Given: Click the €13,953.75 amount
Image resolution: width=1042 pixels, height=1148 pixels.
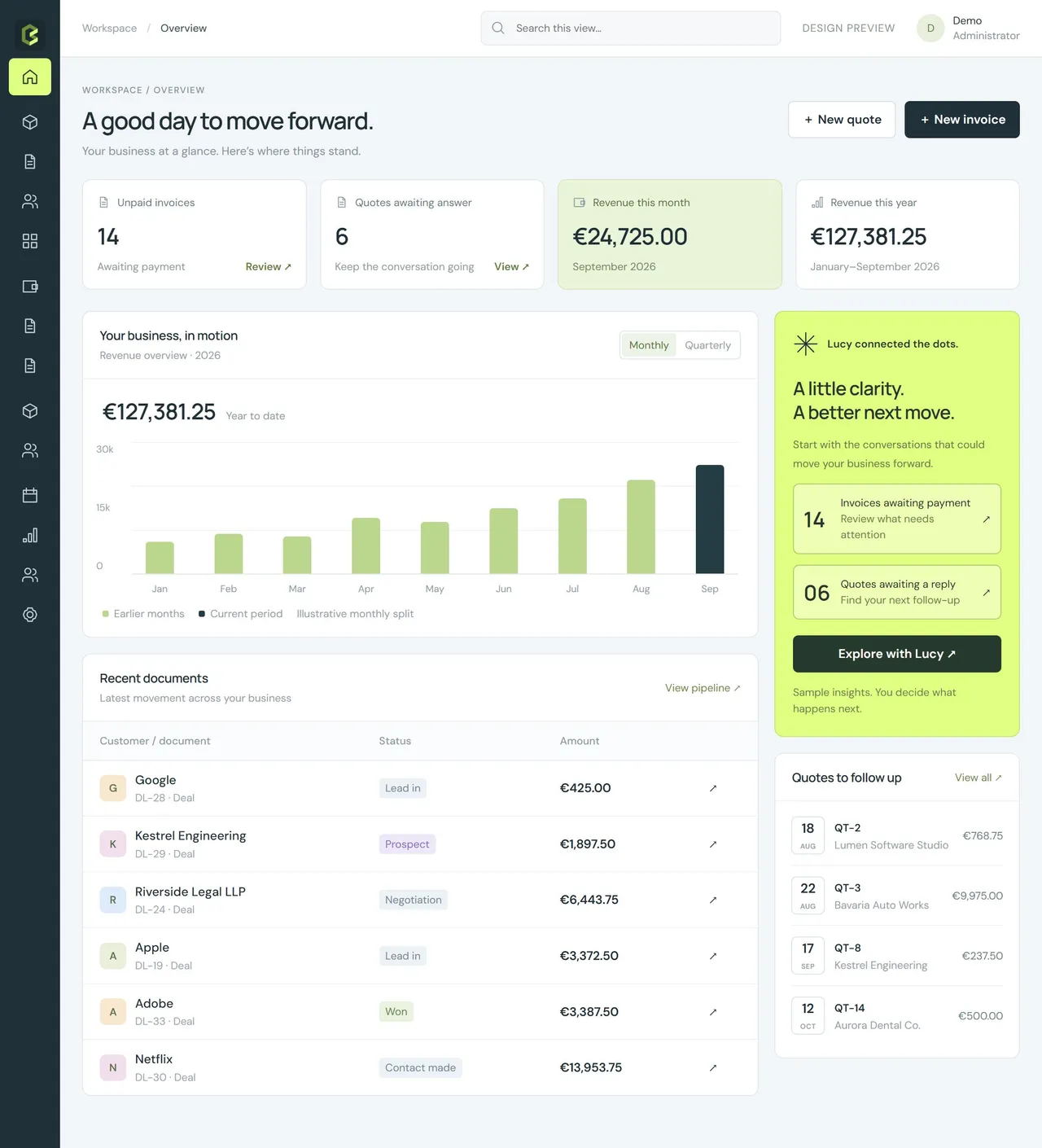Looking at the screenshot, I should 591,1067.
